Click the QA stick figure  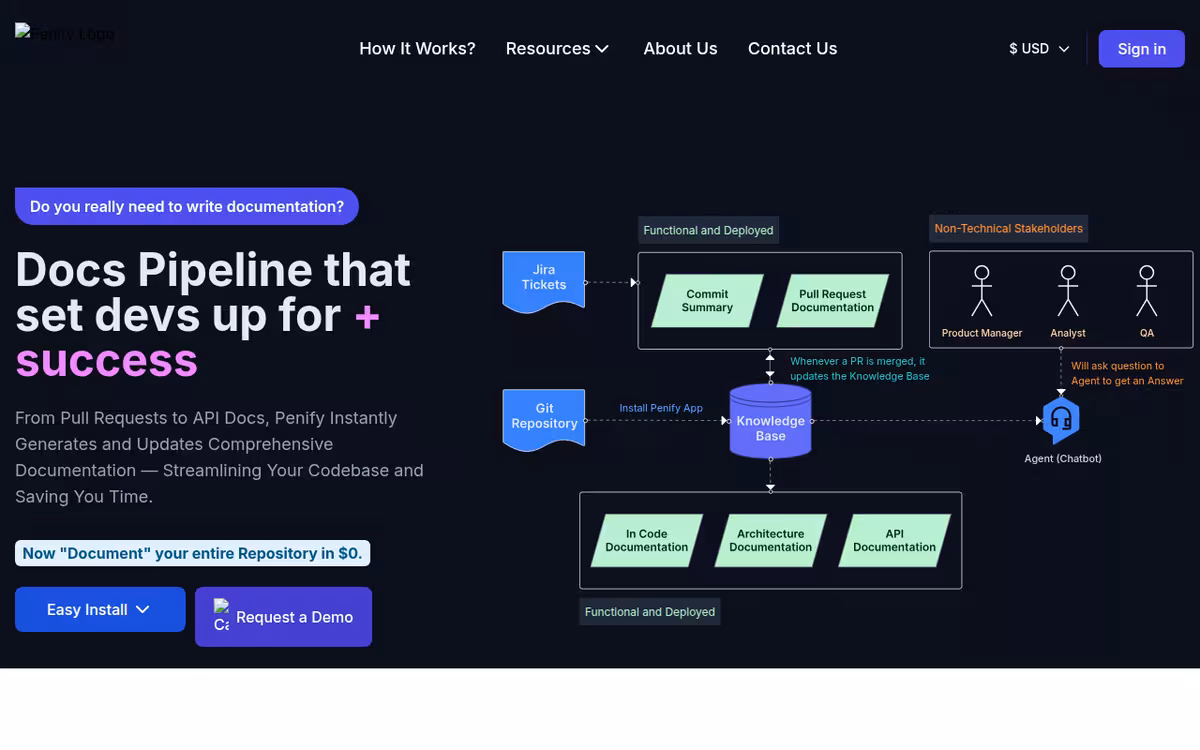pyautogui.click(x=1147, y=291)
